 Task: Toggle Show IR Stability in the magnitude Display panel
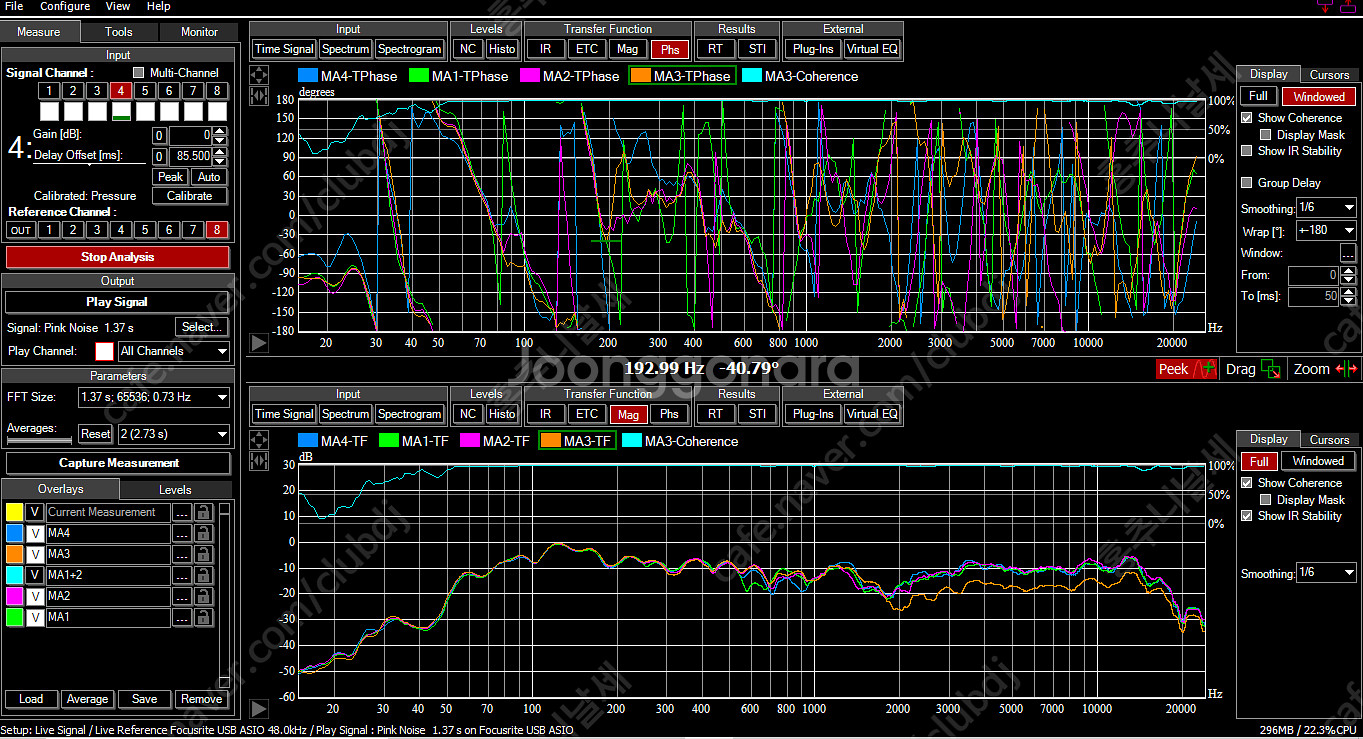click(x=1247, y=516)
